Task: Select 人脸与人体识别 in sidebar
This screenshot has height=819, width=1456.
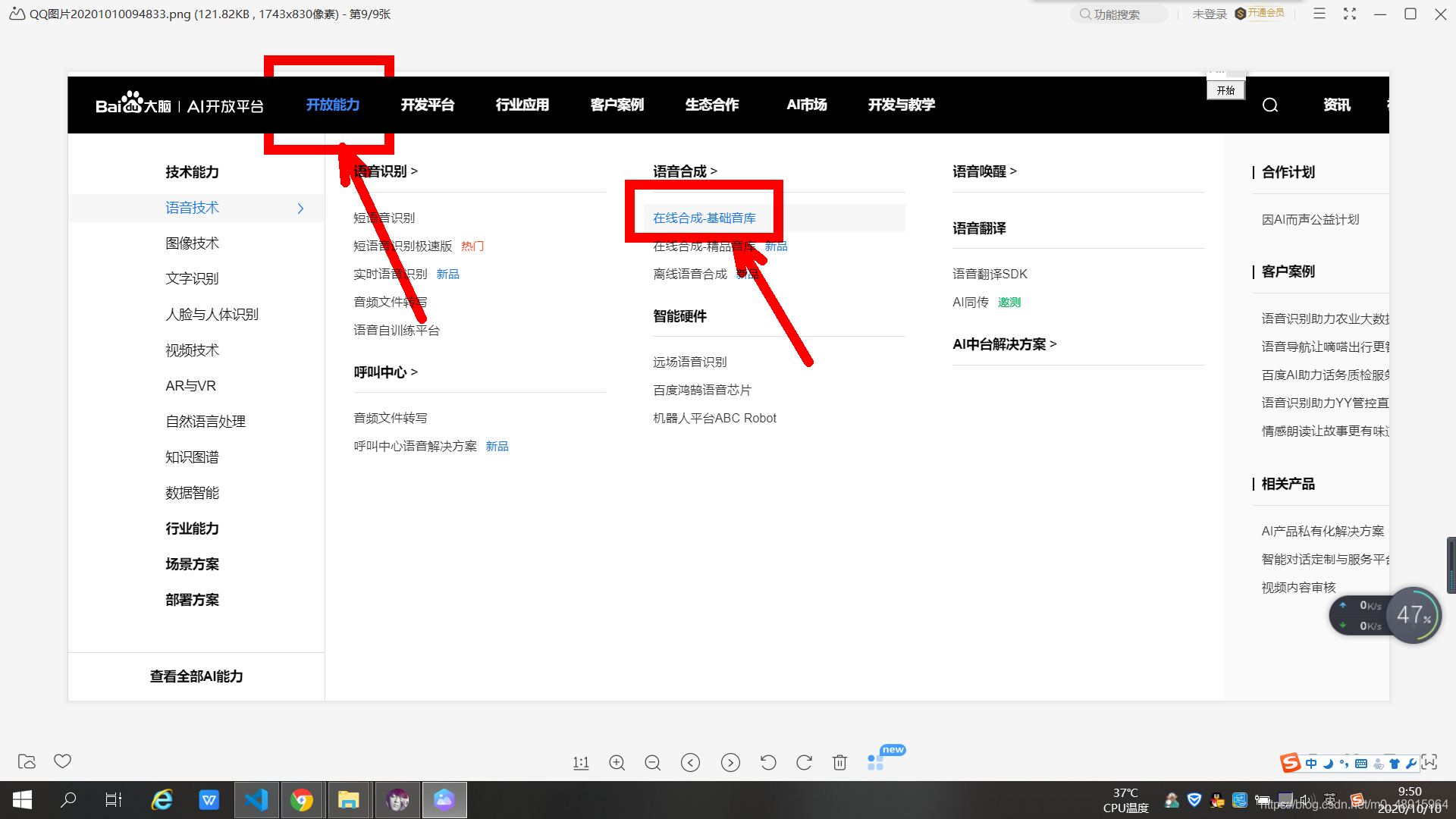Action: click(x=212, y=315)
